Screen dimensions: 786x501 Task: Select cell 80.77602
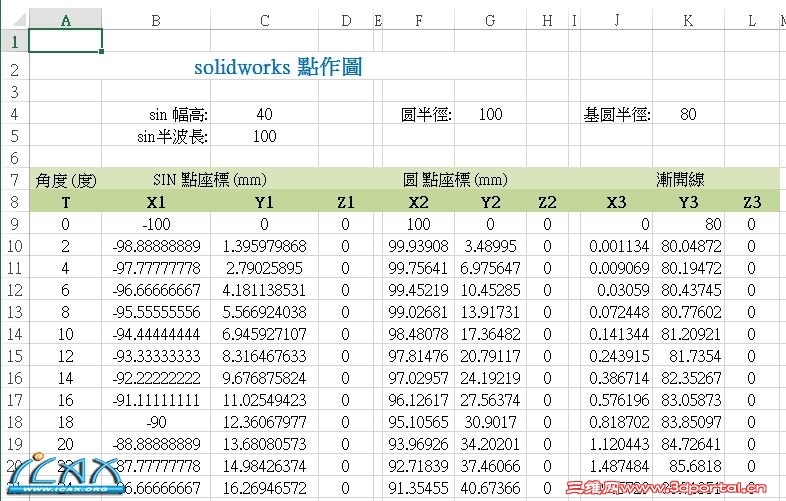pos(688,312)
